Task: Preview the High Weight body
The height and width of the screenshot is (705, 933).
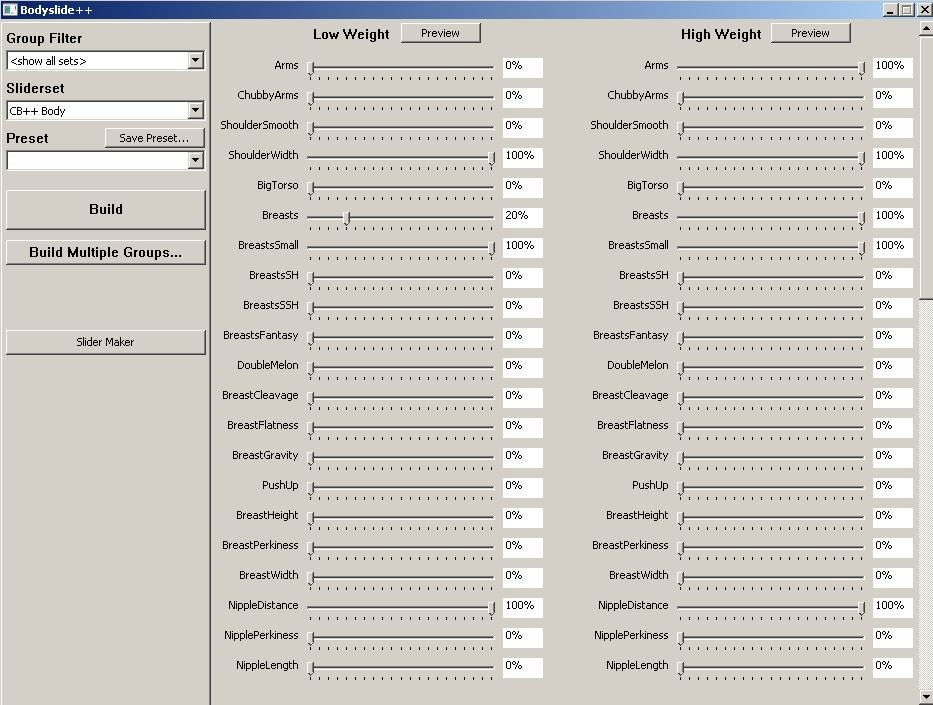Action: coord(810,33)
